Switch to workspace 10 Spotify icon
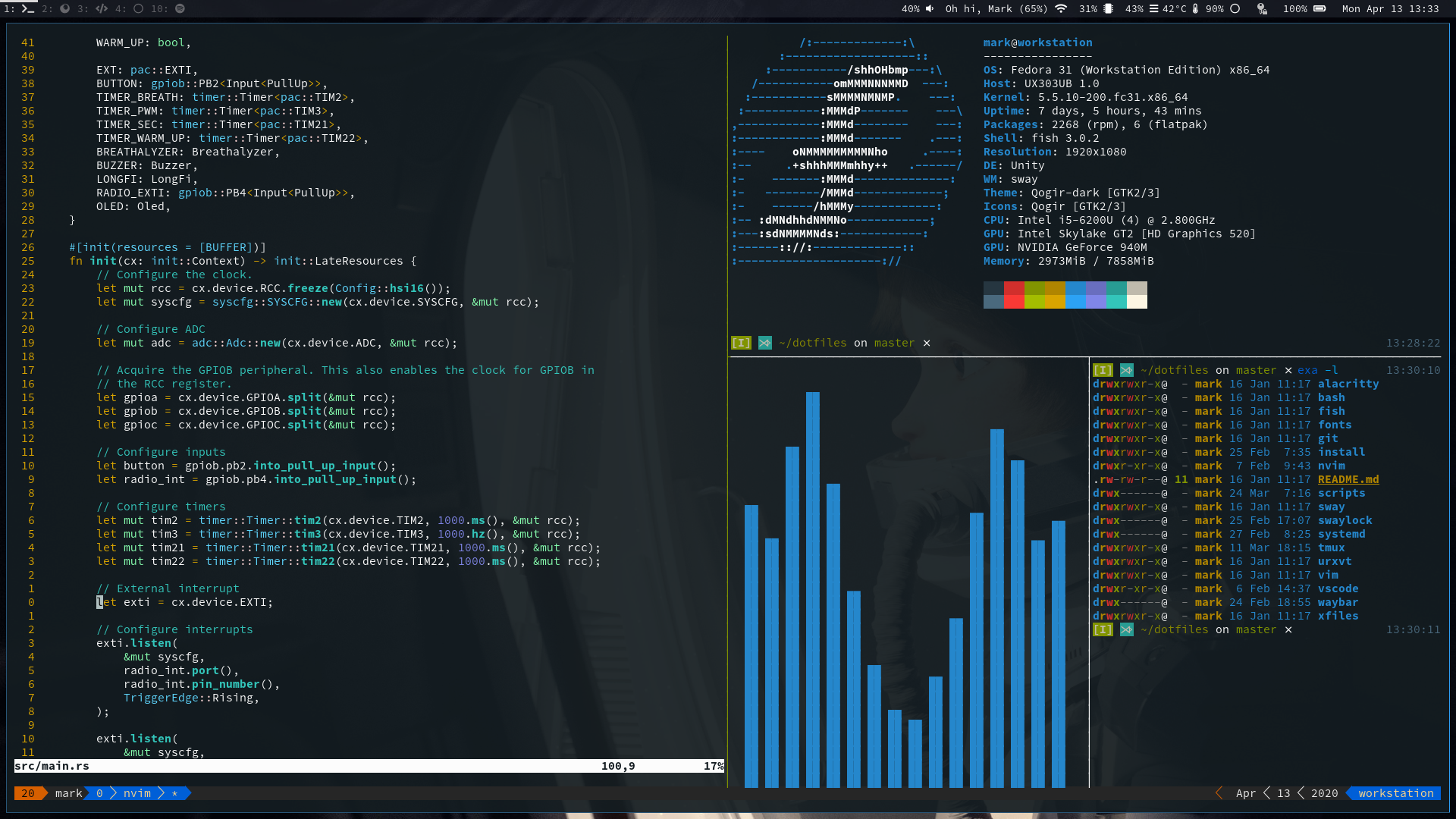 180,9
